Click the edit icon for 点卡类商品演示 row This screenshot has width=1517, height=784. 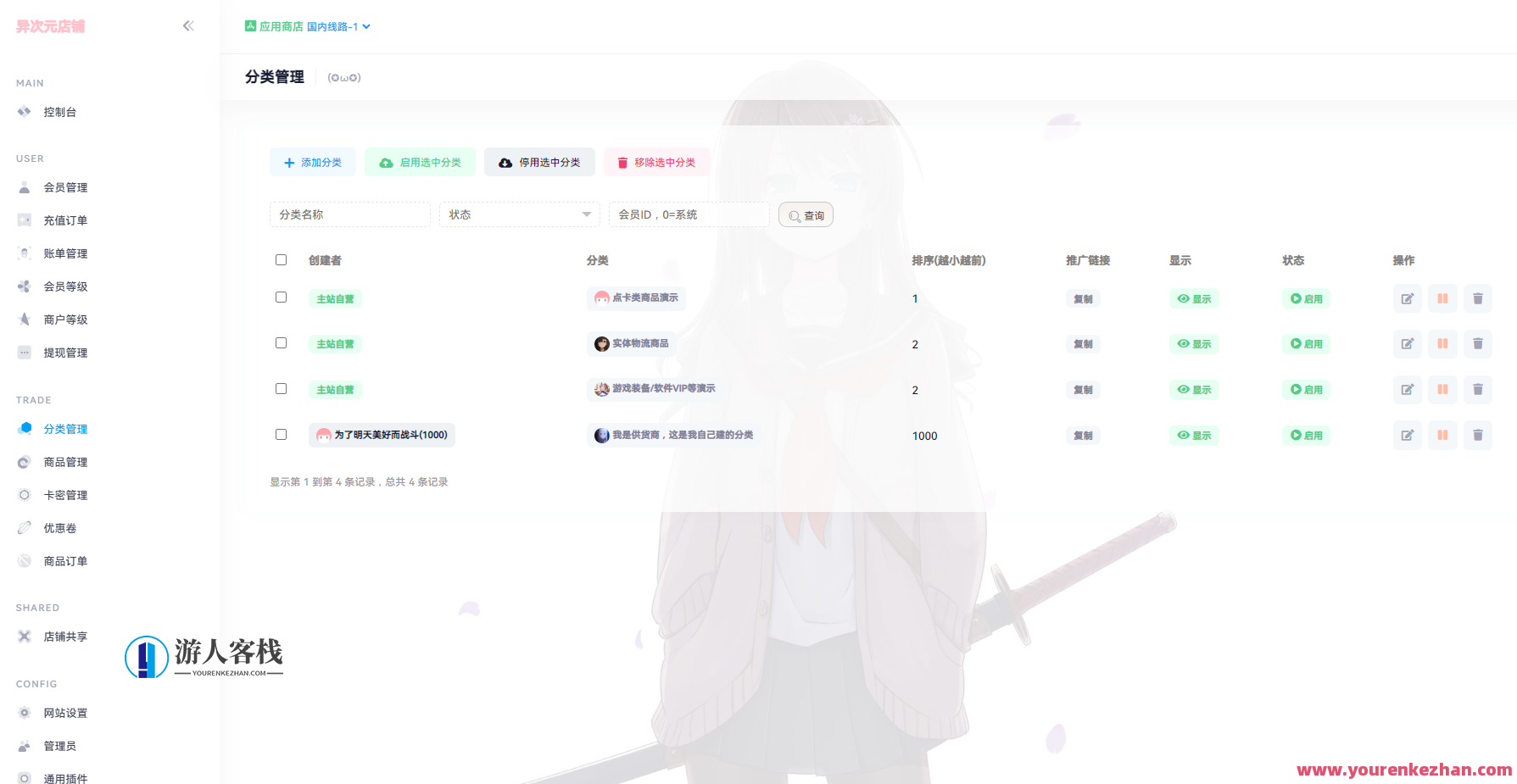pos(1407,298)
